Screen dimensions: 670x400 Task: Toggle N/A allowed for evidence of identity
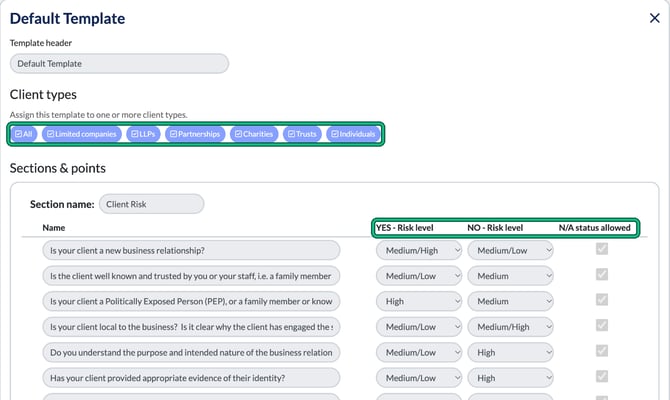point(602,376)
